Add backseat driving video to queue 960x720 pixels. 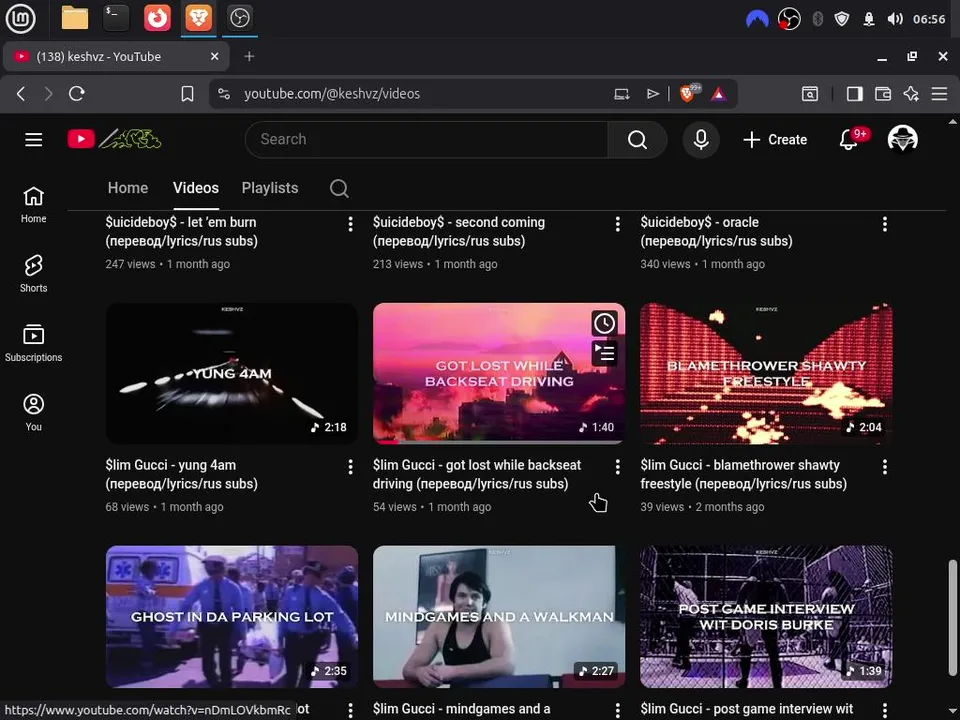(604, 353)
